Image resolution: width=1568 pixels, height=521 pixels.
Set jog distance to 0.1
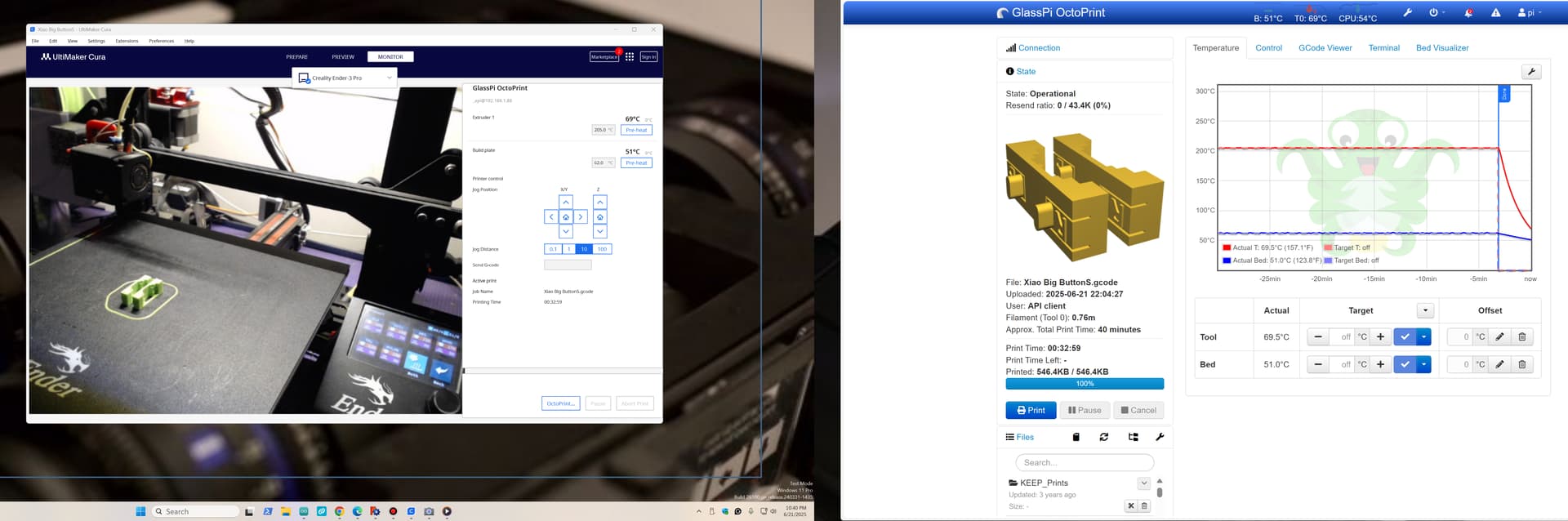point(553,249)
